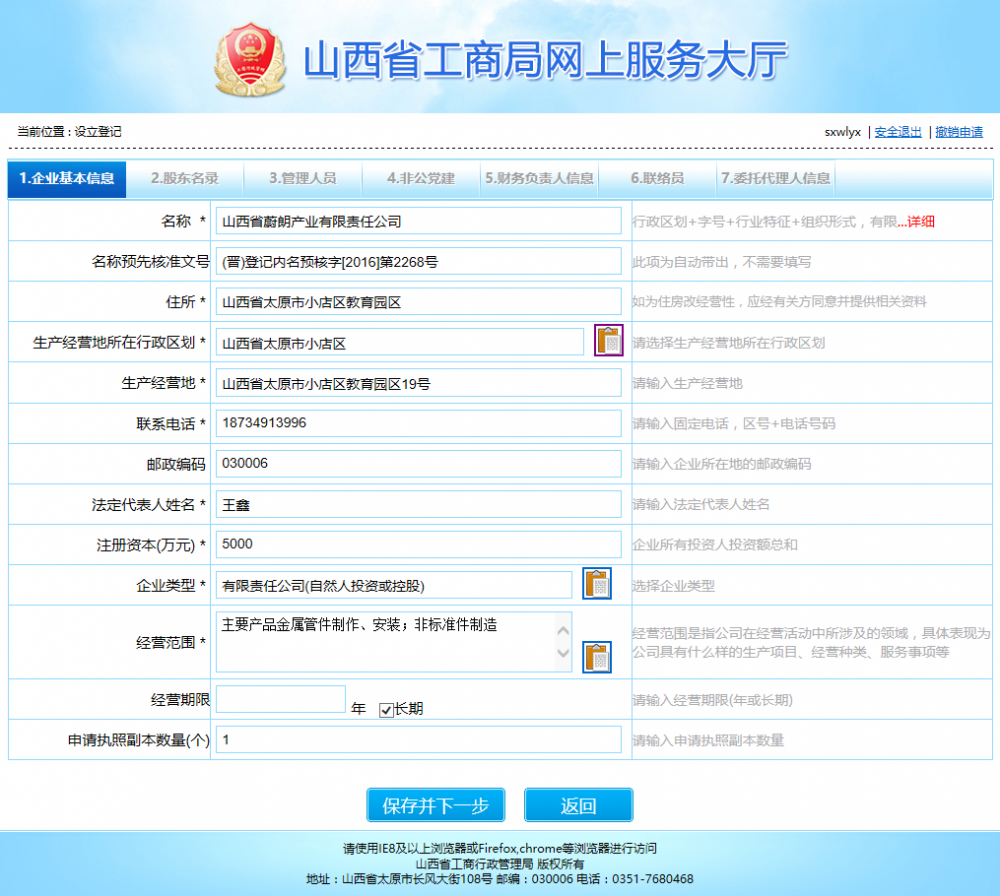Image resolution: width=1000 pixels, height=896 pixels.
Task: Open the enterprise type selector icon
Action: click(596, 584)
